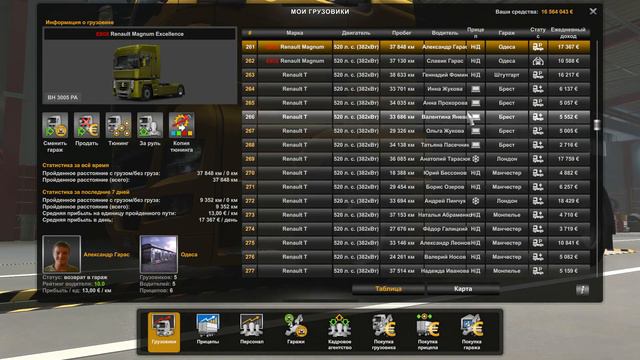Click driver Инна Жукова cell
Screen dimensions: 640x360
445,89
